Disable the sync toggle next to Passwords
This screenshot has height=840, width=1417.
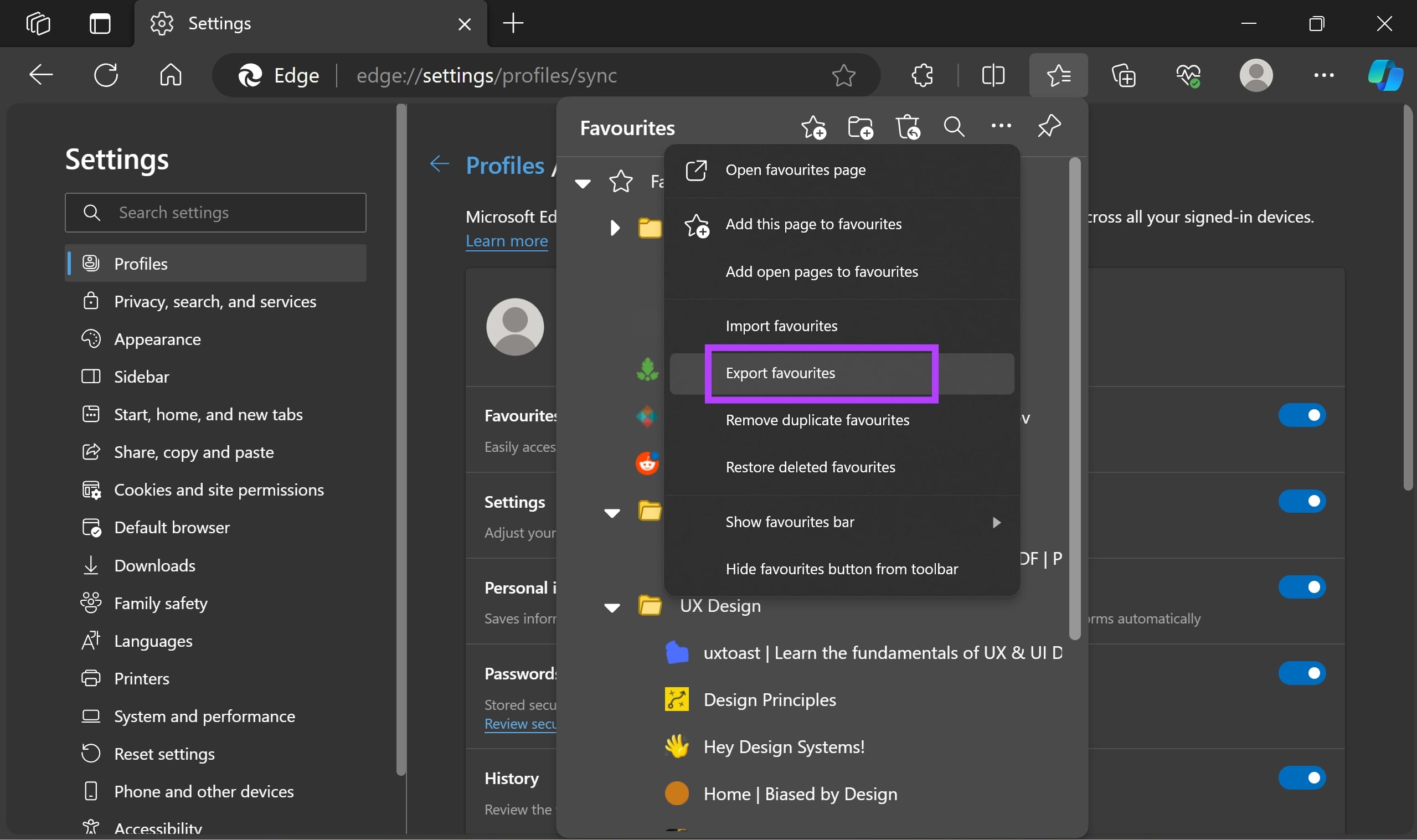coord(1302,673)
